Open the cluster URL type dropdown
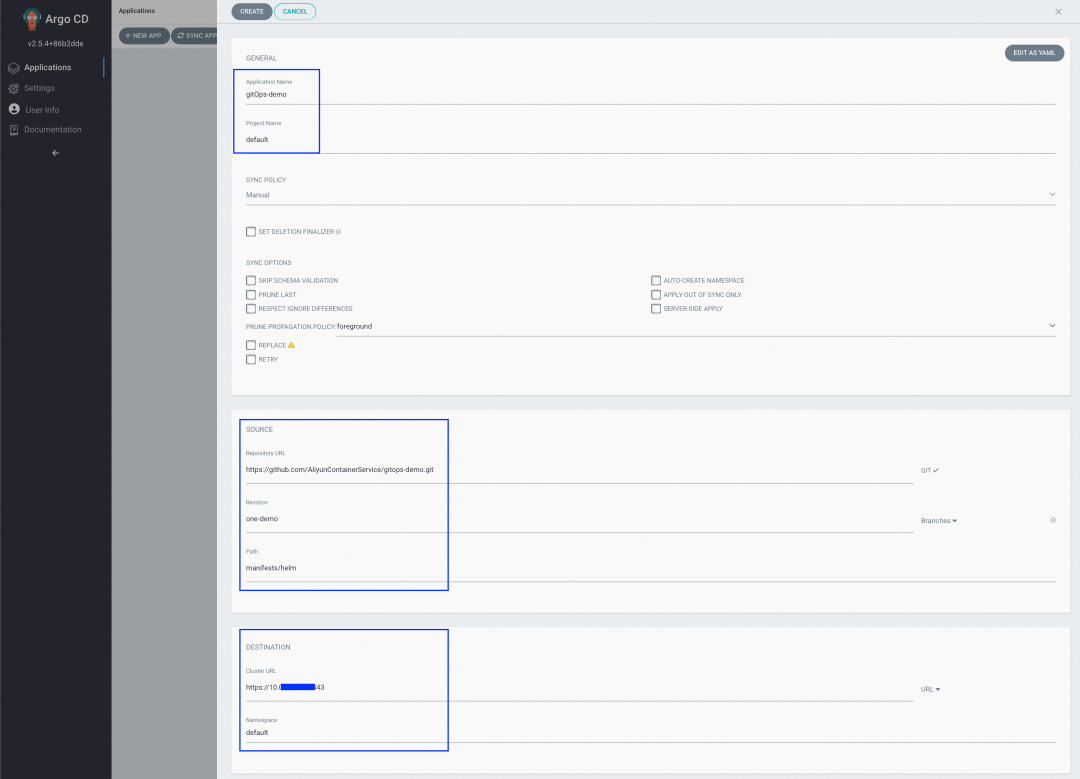 [931, 689]
